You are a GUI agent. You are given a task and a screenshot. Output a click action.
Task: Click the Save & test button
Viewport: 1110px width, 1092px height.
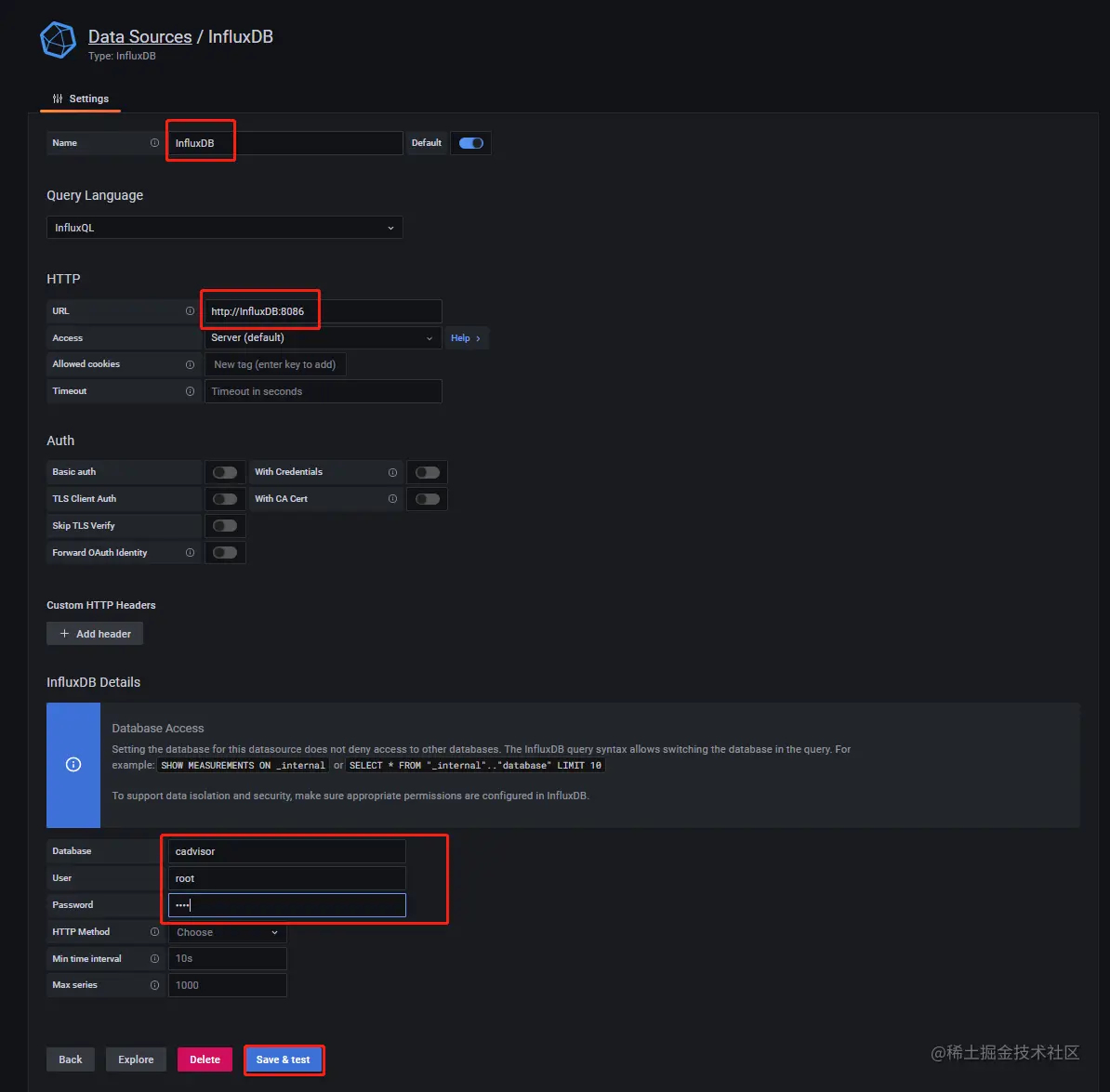coord(284,1059)
